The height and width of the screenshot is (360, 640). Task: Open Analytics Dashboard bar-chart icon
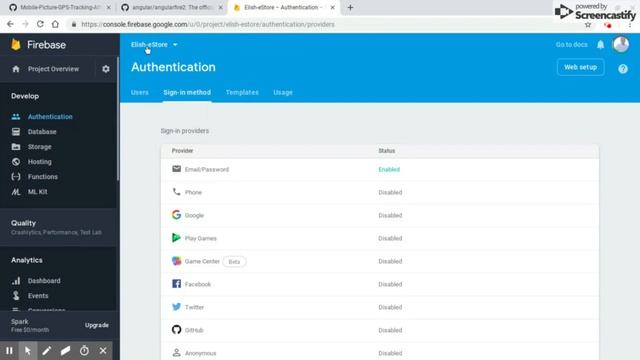click(16, 281)
